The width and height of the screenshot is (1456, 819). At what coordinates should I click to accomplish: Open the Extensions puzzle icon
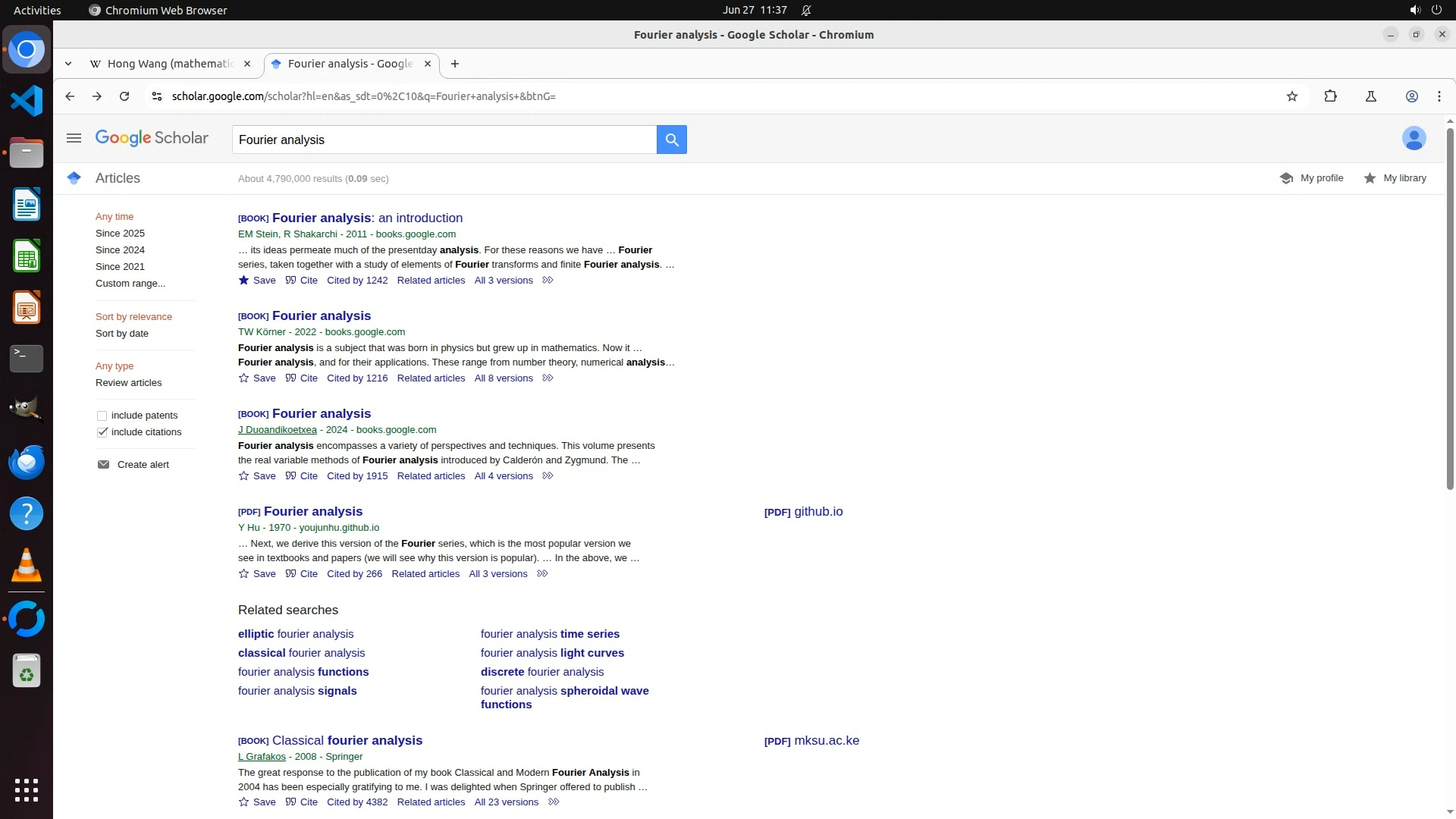coord(1330,96)
